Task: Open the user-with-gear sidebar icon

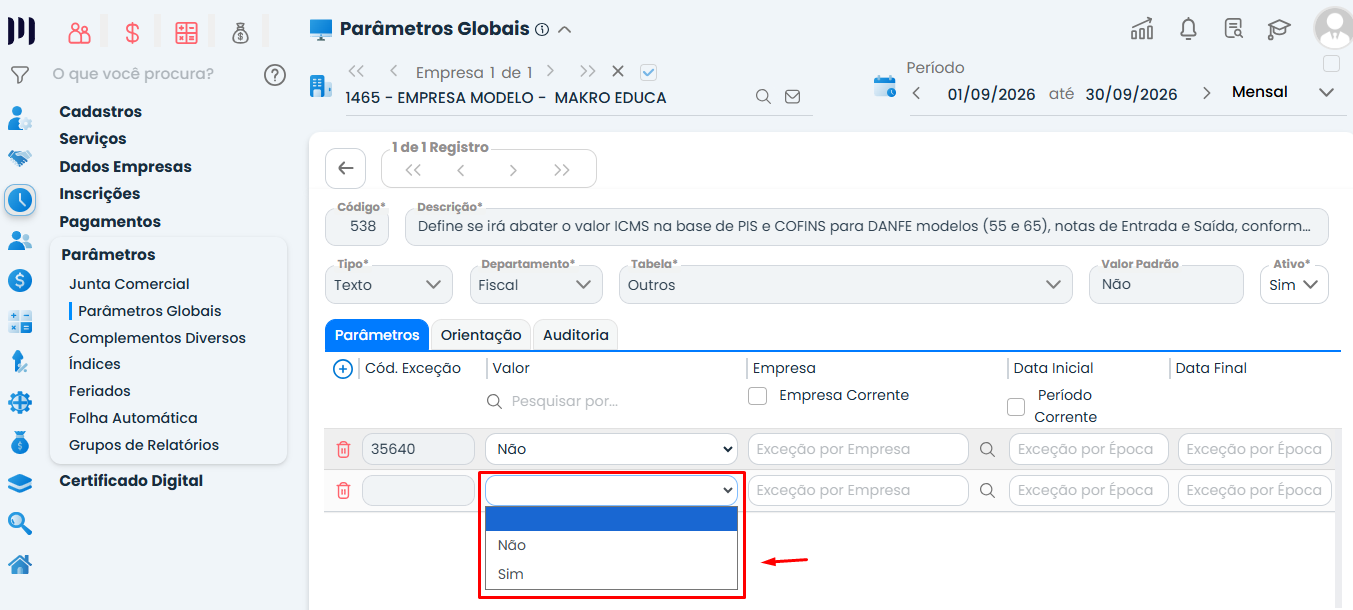Action: (x=19, y=119)
